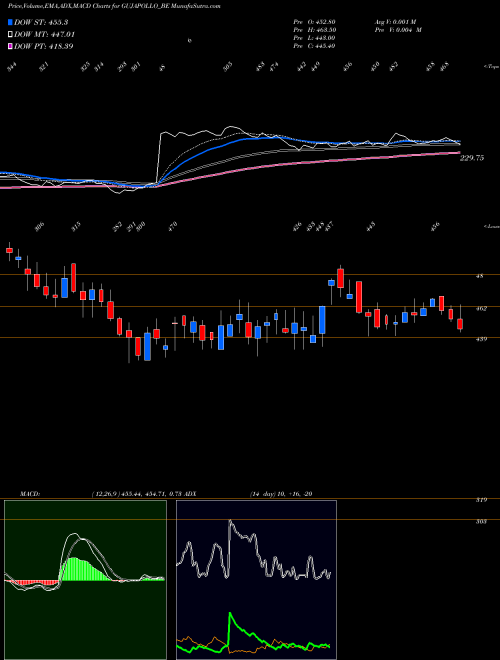Select the 'DOW MT: 447.01' legend text
This screenshot has height=660, width=500.
pyautogui.click(x=45, y=35)
